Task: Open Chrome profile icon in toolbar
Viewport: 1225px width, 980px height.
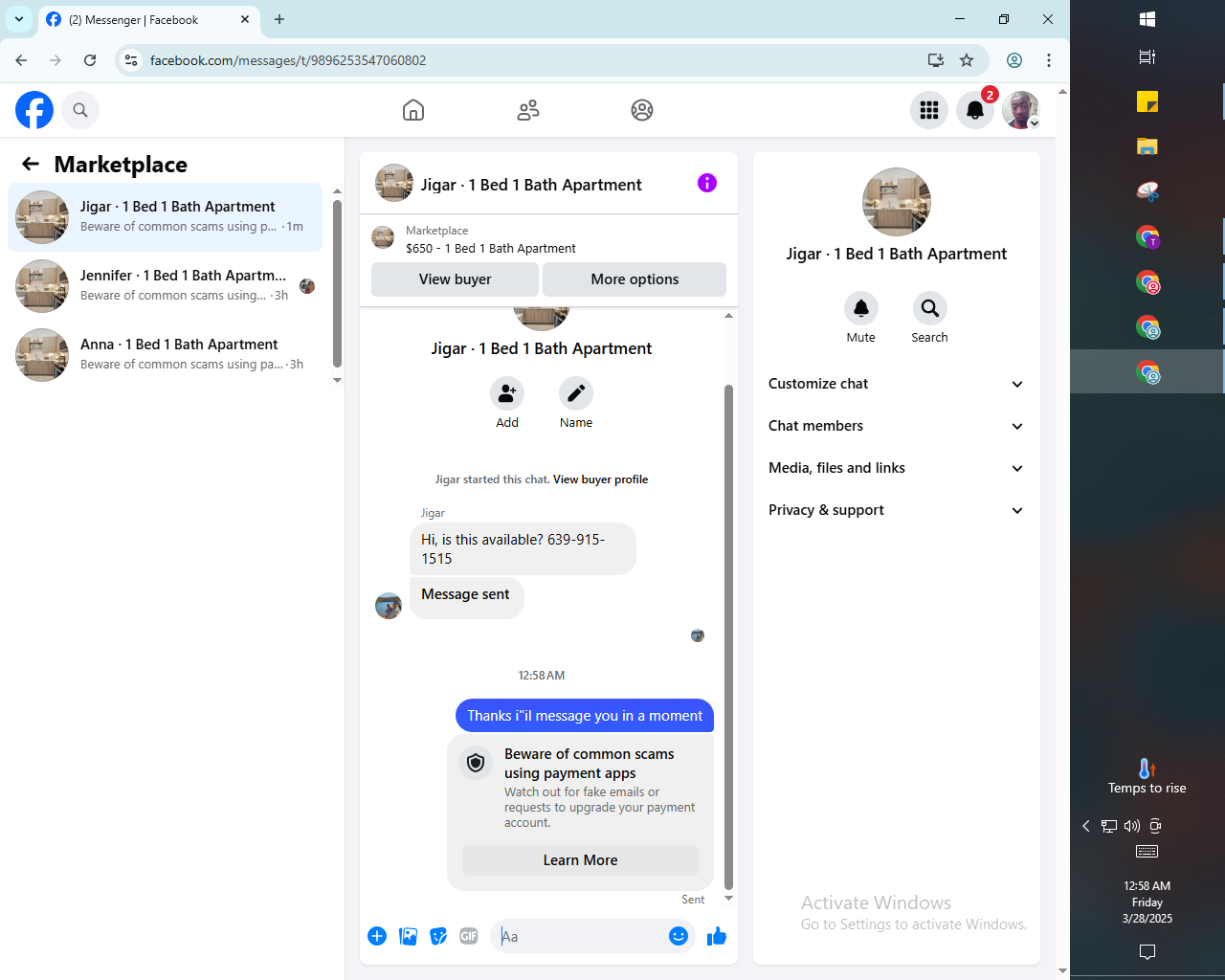Action: [x=1014, y=60]
